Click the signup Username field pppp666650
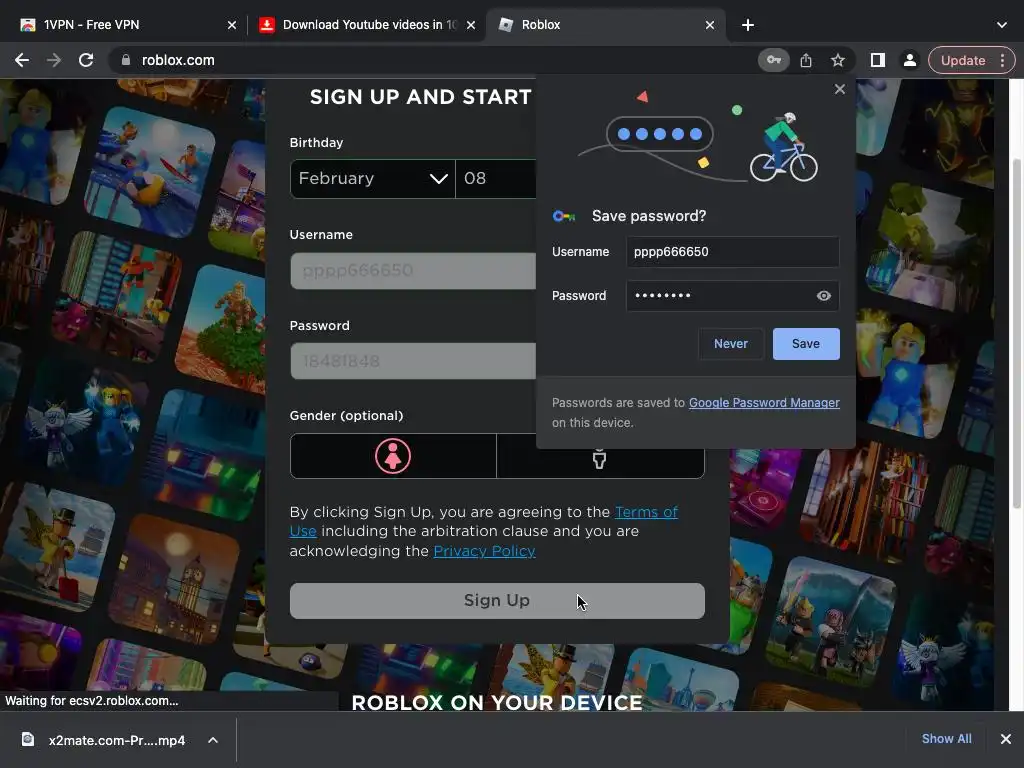Screen dimensions: 1024x768 click(413, 270)
